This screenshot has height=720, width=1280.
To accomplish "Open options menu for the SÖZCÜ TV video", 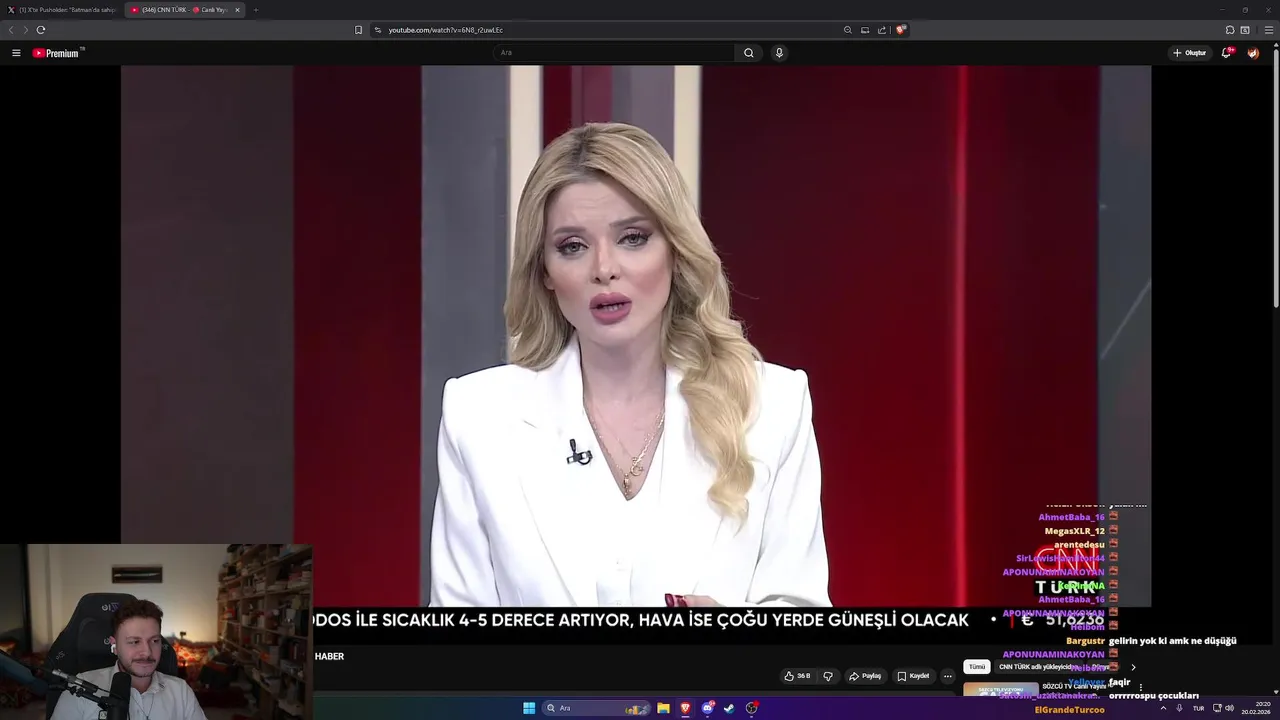I will pos(1141,688).
